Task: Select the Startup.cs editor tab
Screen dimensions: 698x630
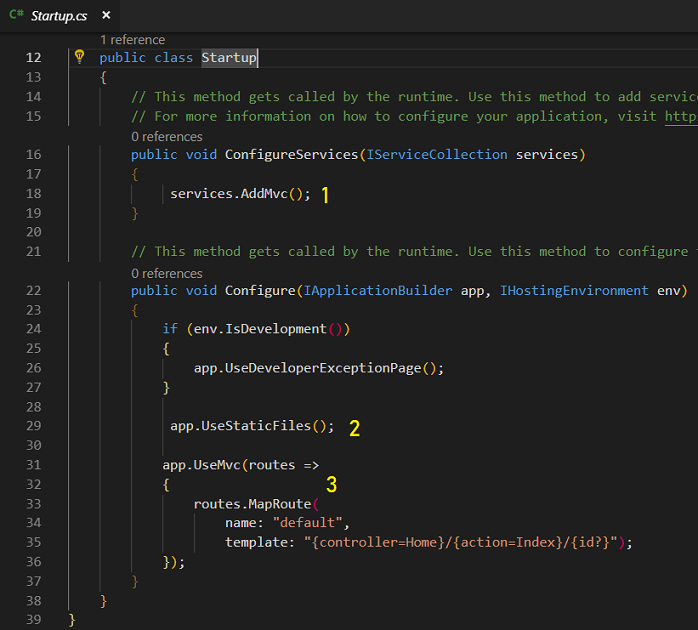Action: pos(59,16)
